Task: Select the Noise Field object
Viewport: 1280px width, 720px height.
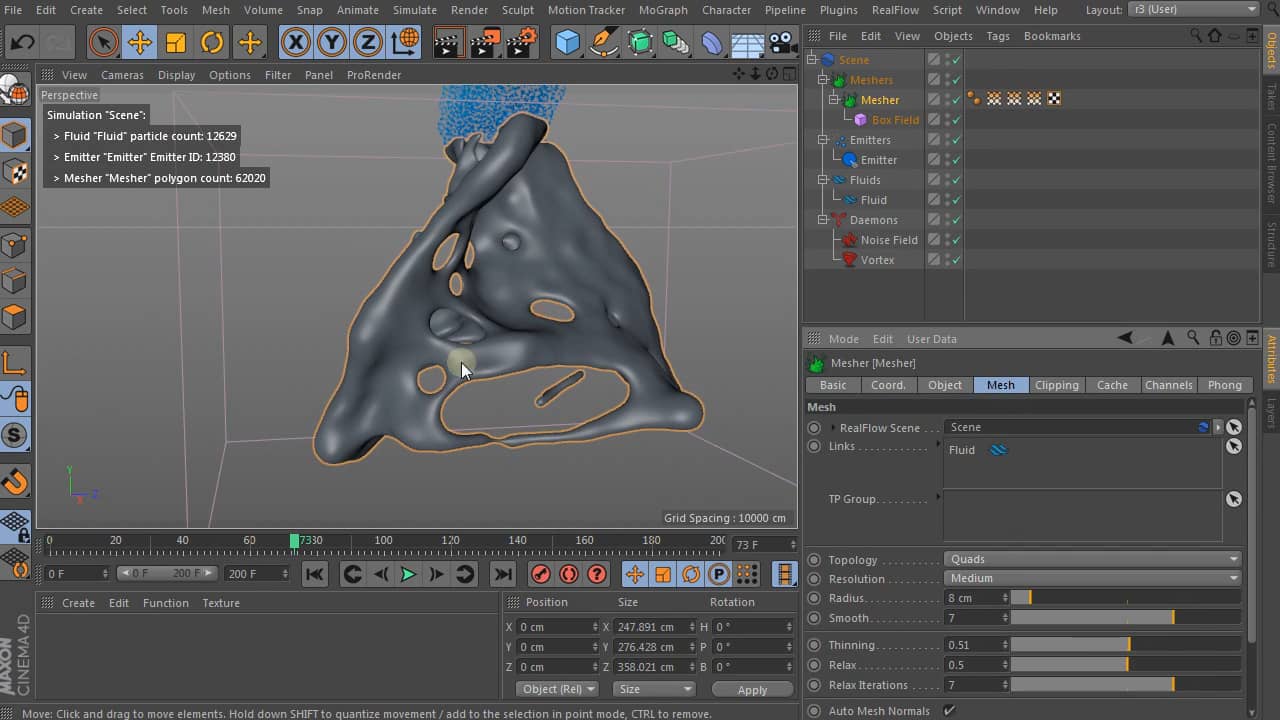Action: (x=889, y=240)
